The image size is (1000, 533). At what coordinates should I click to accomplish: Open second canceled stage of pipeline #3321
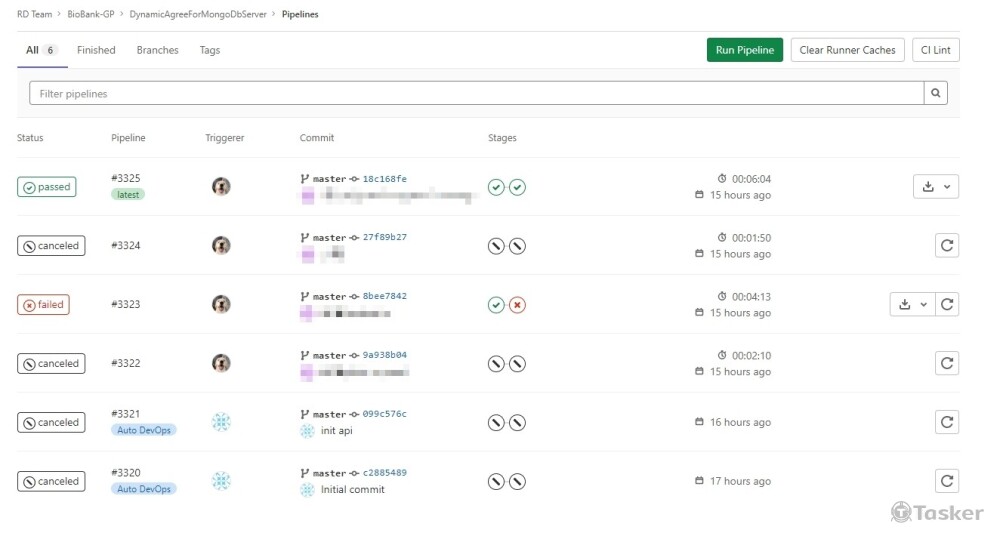pyautogui.click(x=517, y=423)
